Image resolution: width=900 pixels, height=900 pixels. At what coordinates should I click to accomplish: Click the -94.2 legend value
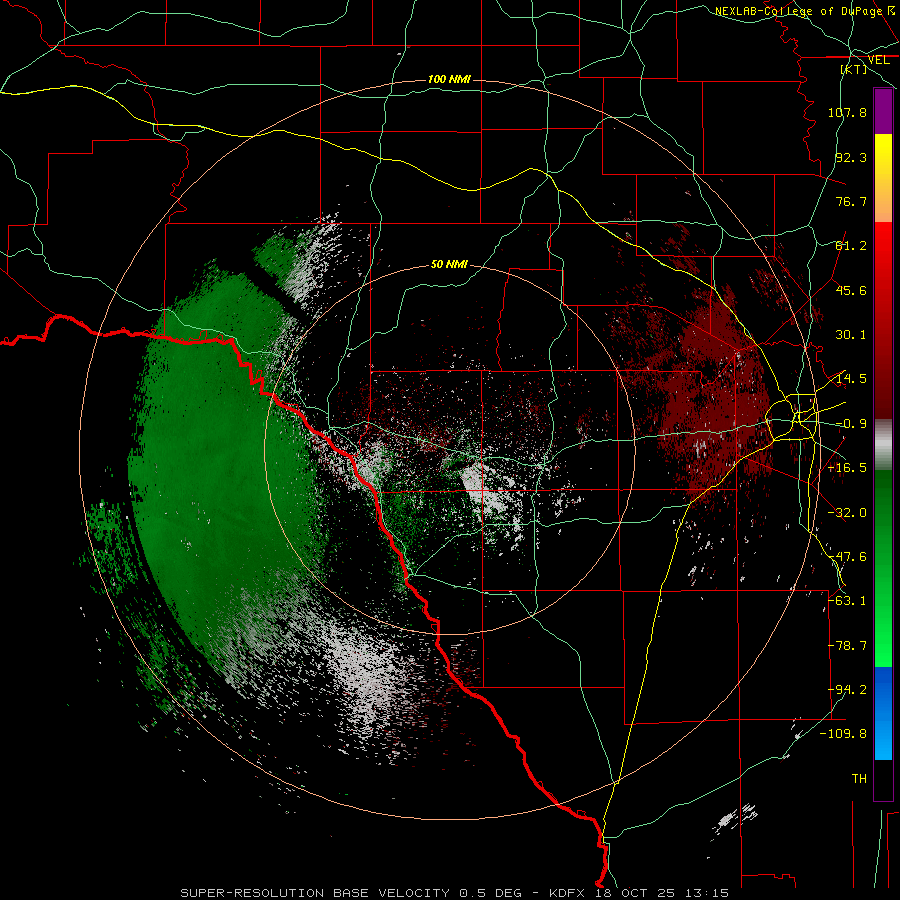pyautogui.click(x=847, y=690)
